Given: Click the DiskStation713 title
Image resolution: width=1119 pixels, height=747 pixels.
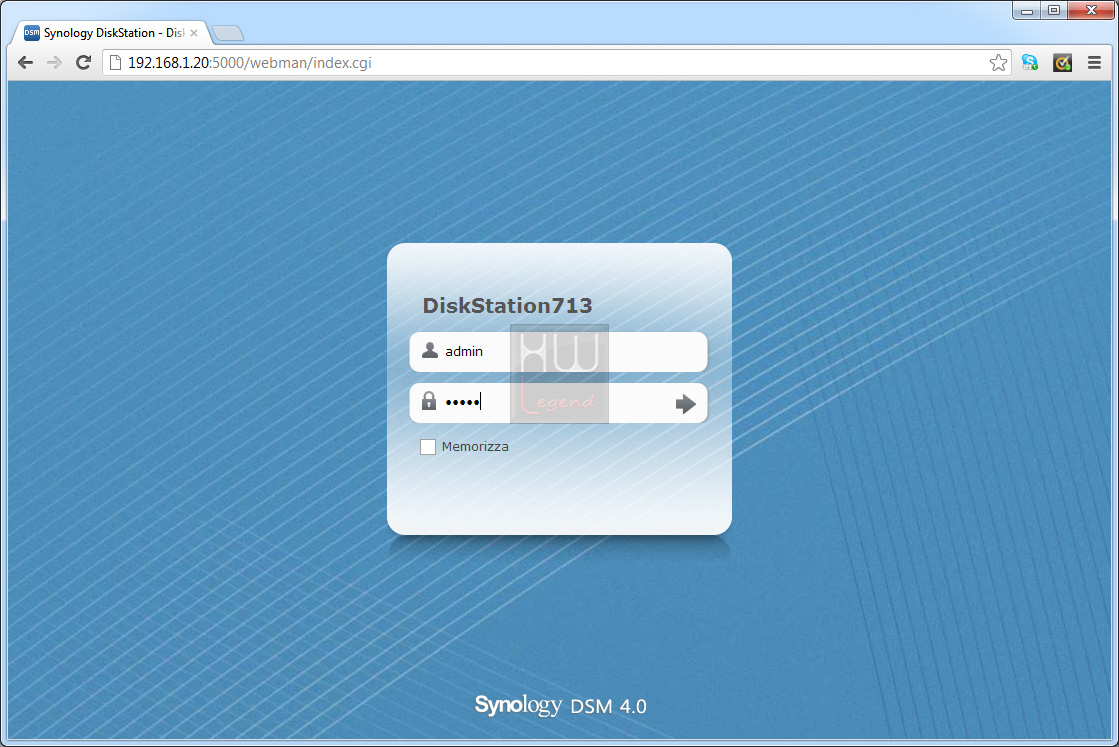Looking at the screenshot, I should click(x=507, y=305).
